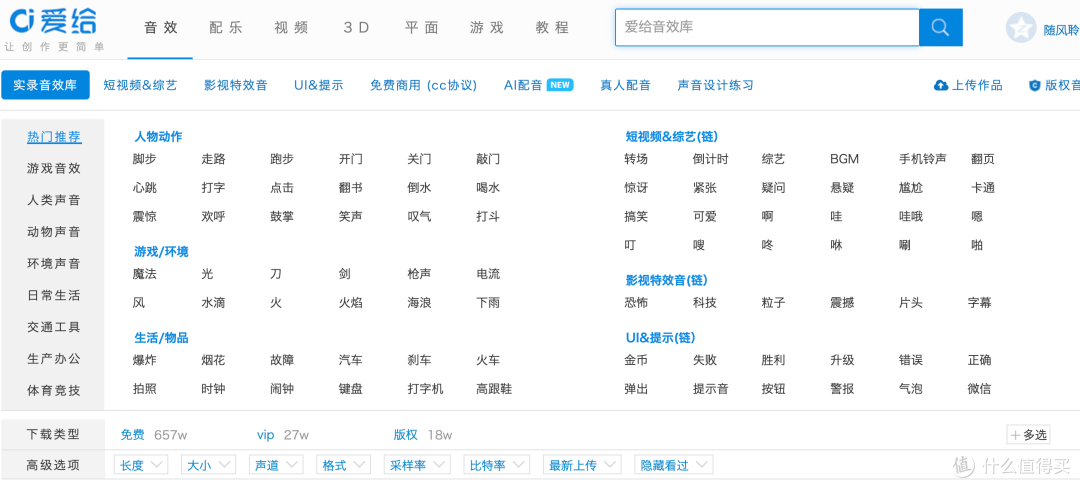The height and width of the screenshot is (488, 1080).
Task: Expand the 格式 dropdown filter
Action: pyautogui.click(x=344, y=465)
